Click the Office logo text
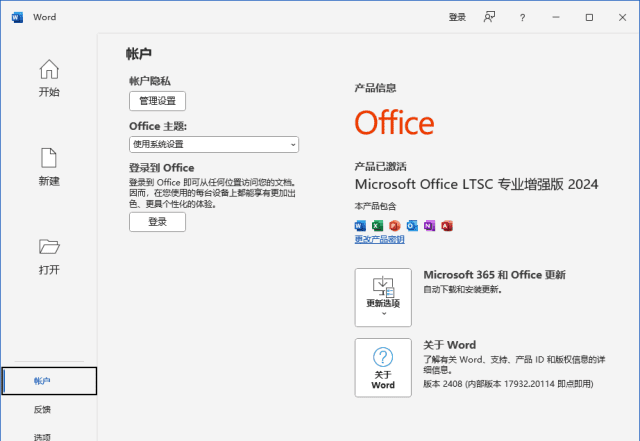640x441 pixels. click(x=394, y=122)
